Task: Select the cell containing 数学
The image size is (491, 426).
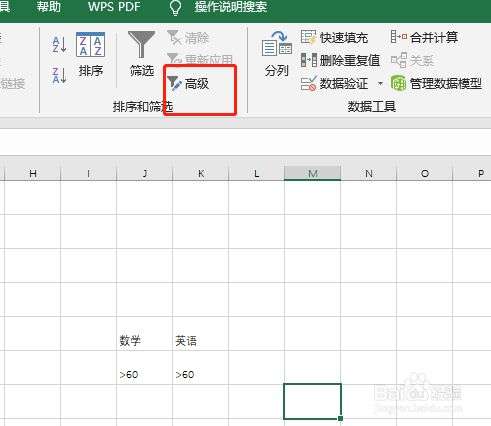Action: 145,334
